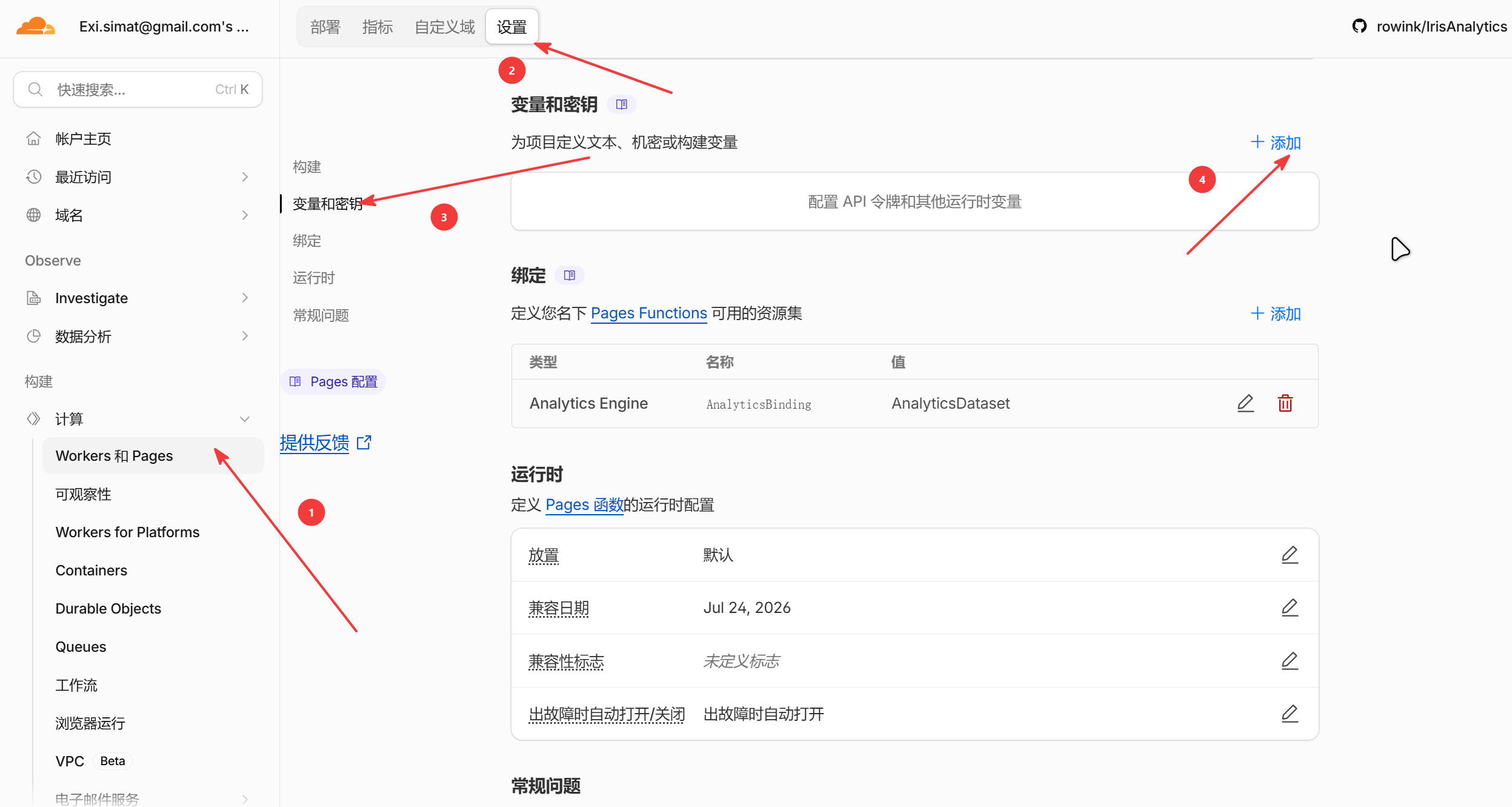Expand the Investigate chevron
The width and height of the screenshot is (1512, 807).
(x=245, y=298)
